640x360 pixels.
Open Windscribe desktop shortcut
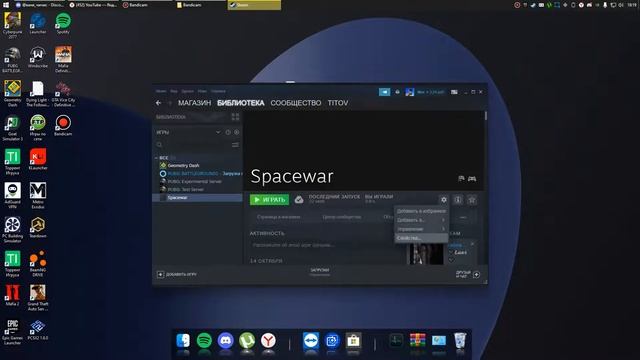click(x=38, y=57)
